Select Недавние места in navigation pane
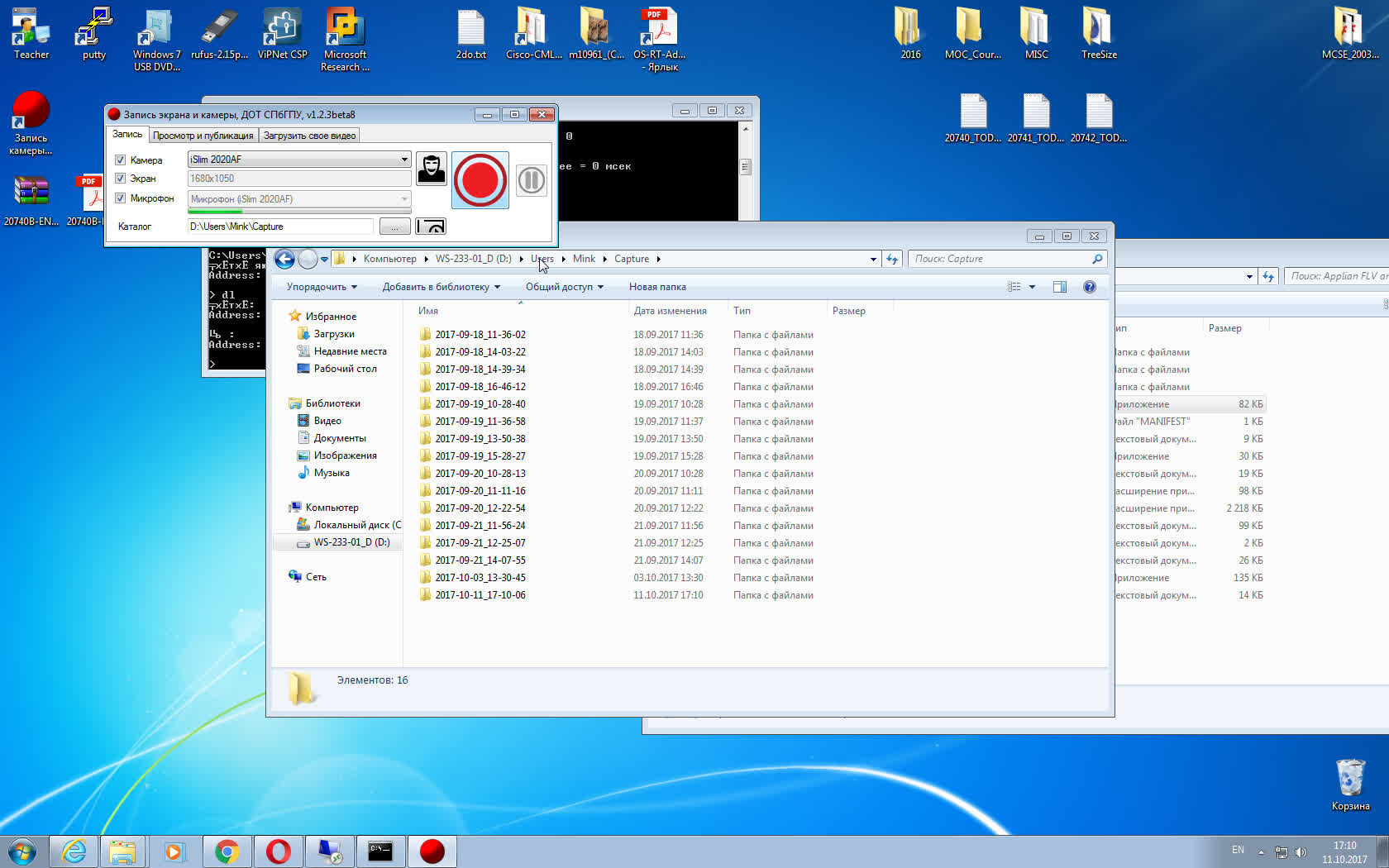 coord(350,351)
